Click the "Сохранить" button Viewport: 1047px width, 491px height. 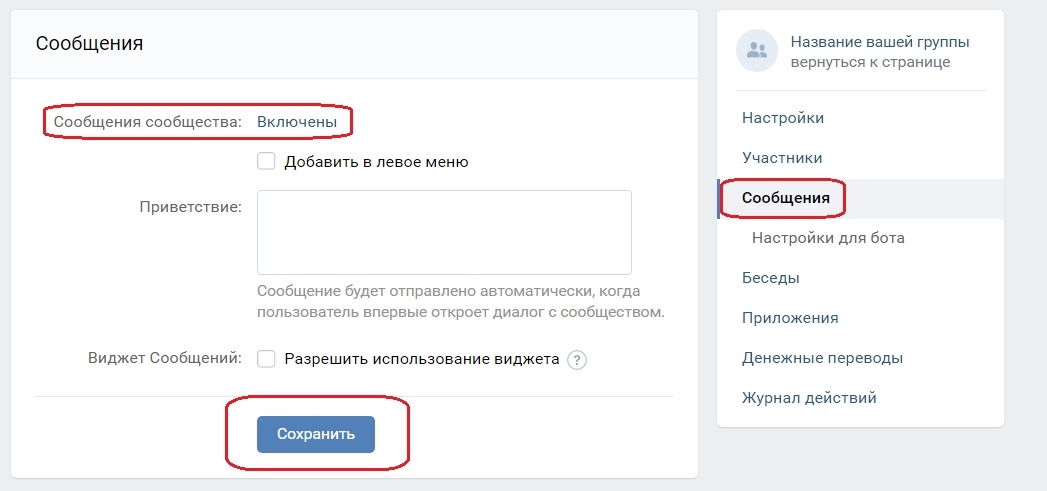click(316, 434)
